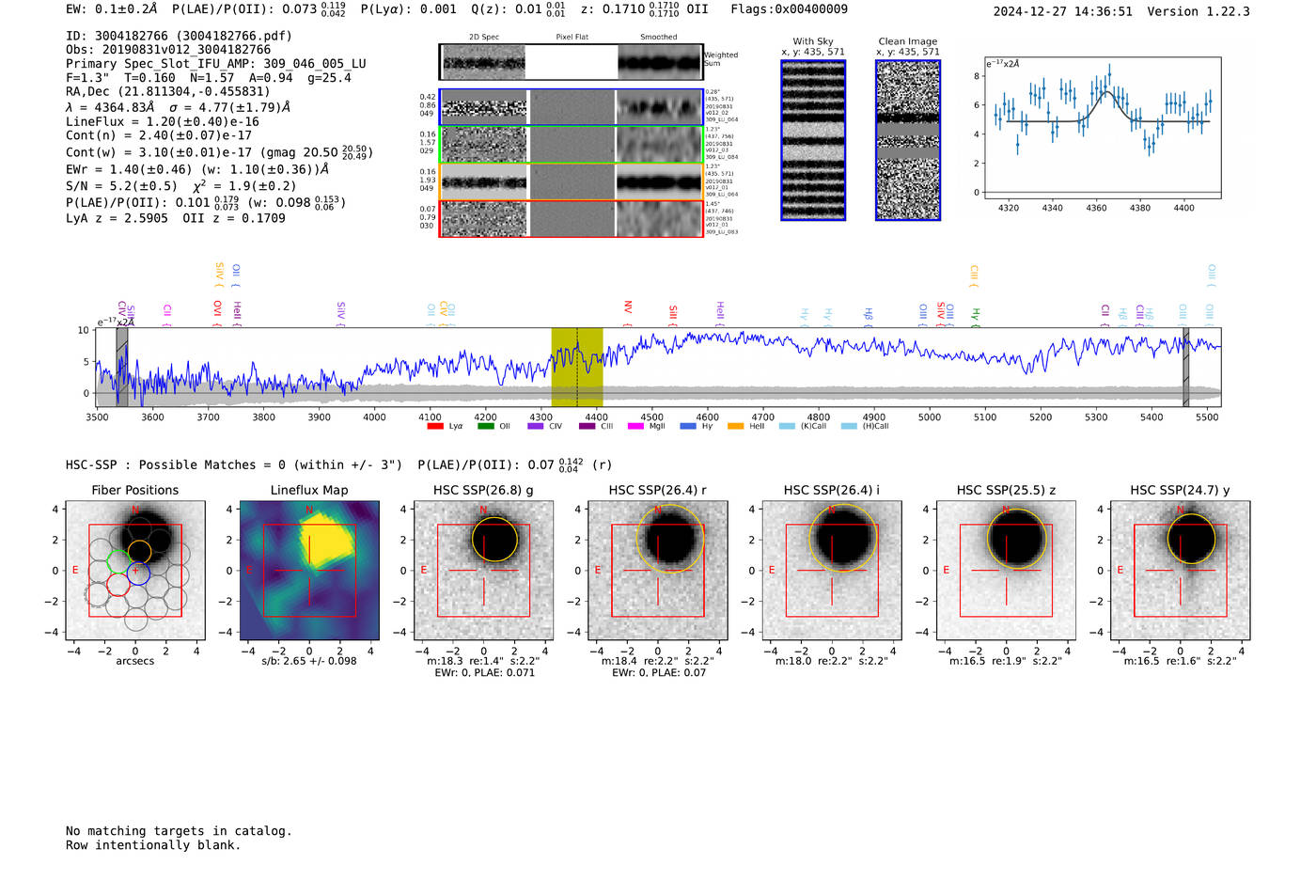Click the With Sky CCD image
1316x896 pixels.
[813, 140]
